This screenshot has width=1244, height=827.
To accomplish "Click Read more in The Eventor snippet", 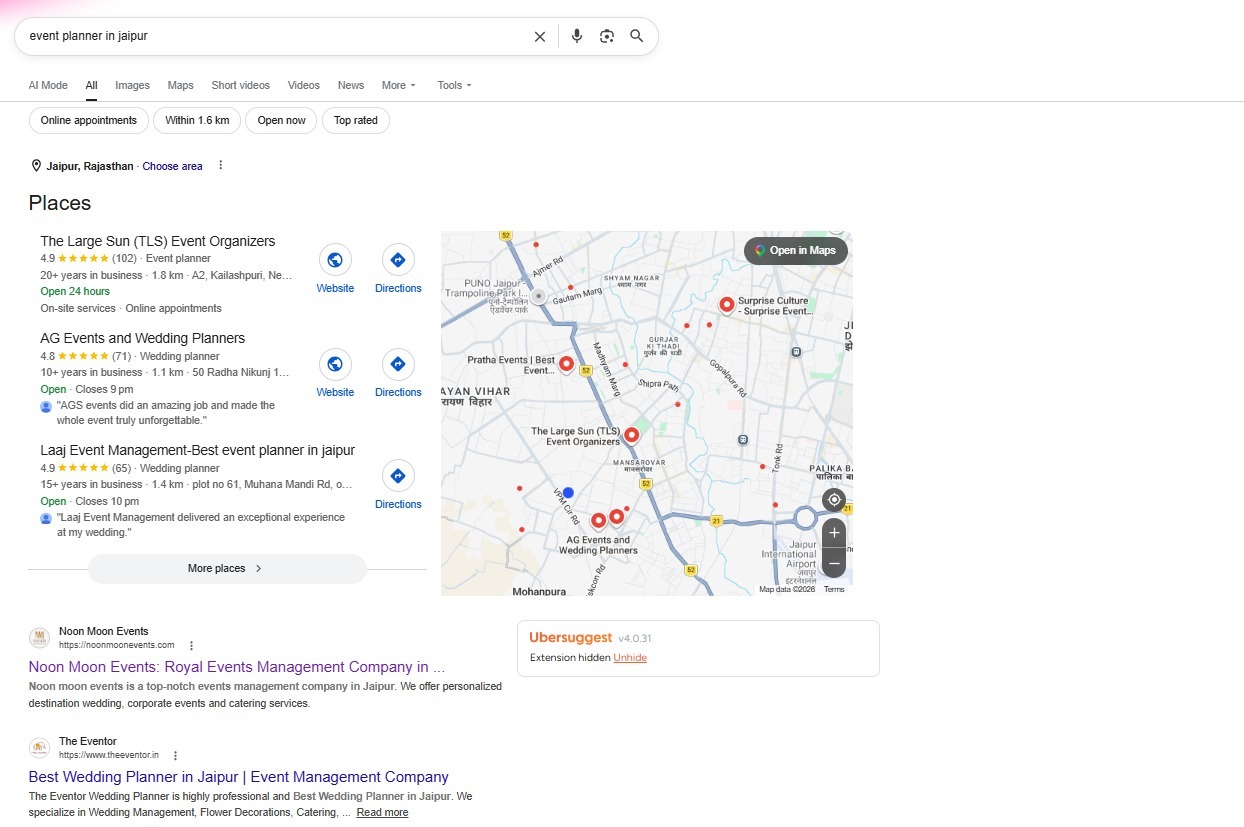I will point(382,812).
